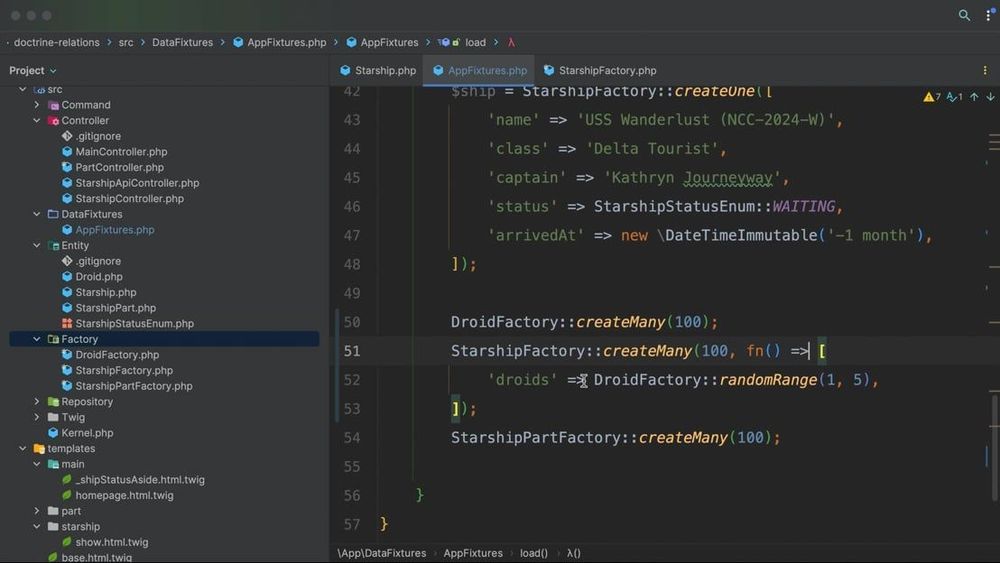Collapse the starship folder
This screenshot has width=1000, height=563.
(36, 527)
